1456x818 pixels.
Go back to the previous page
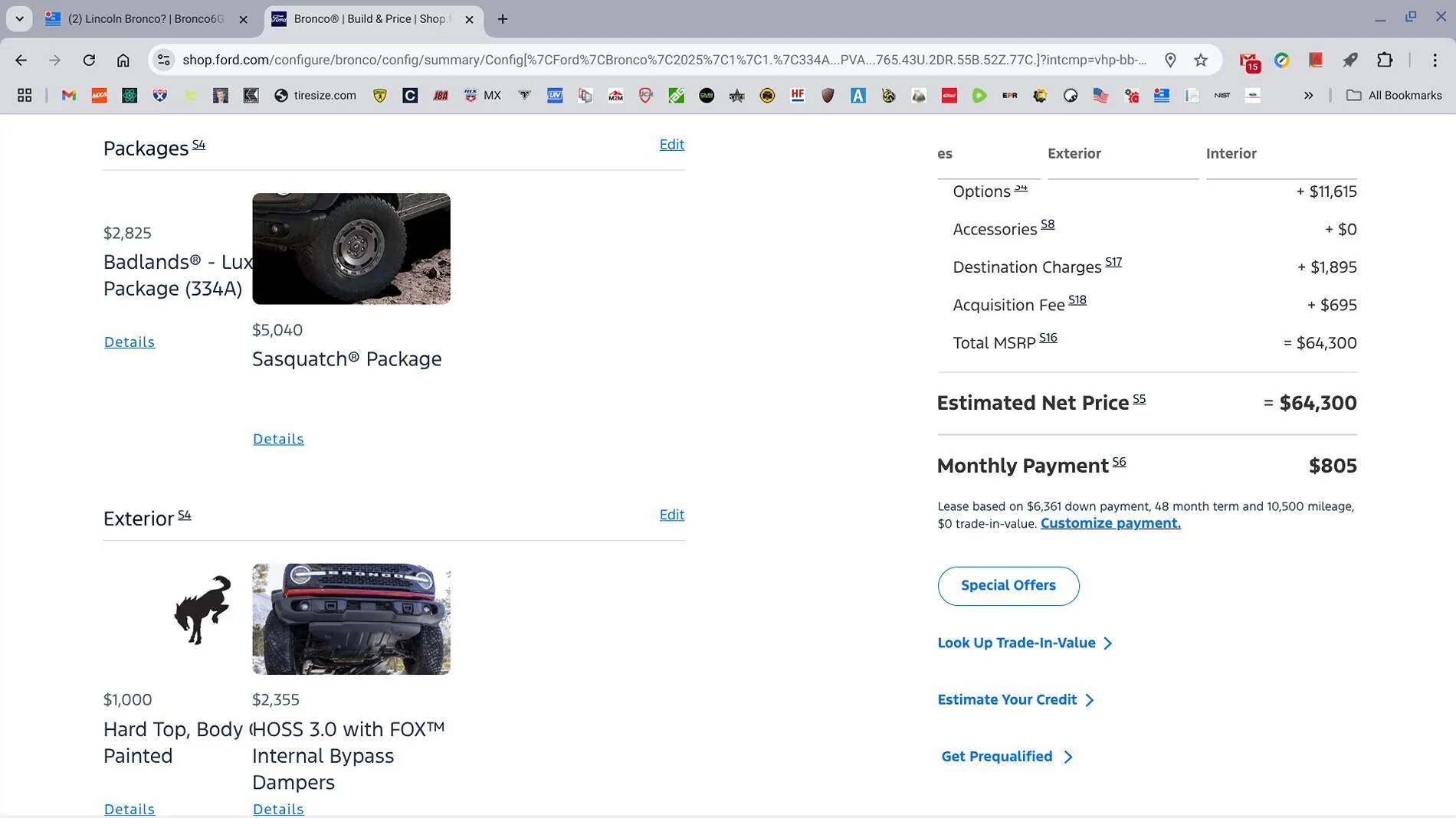point(21,60)
